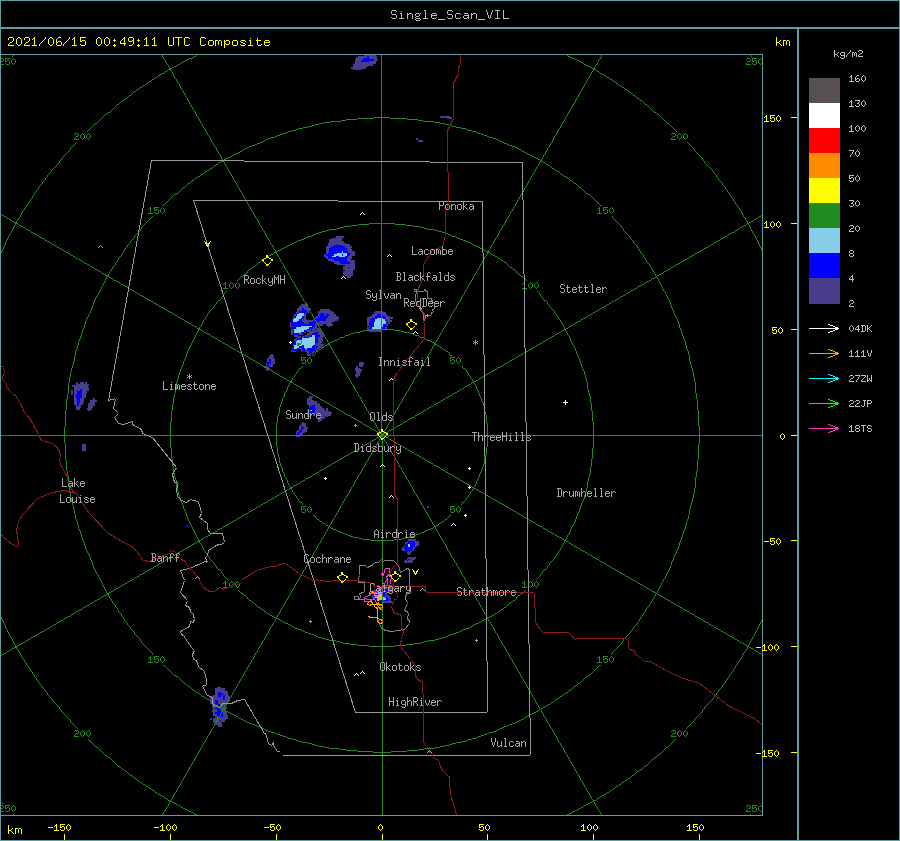Click the green 22JP arrow in legend
900x841 pixels.
824,404
